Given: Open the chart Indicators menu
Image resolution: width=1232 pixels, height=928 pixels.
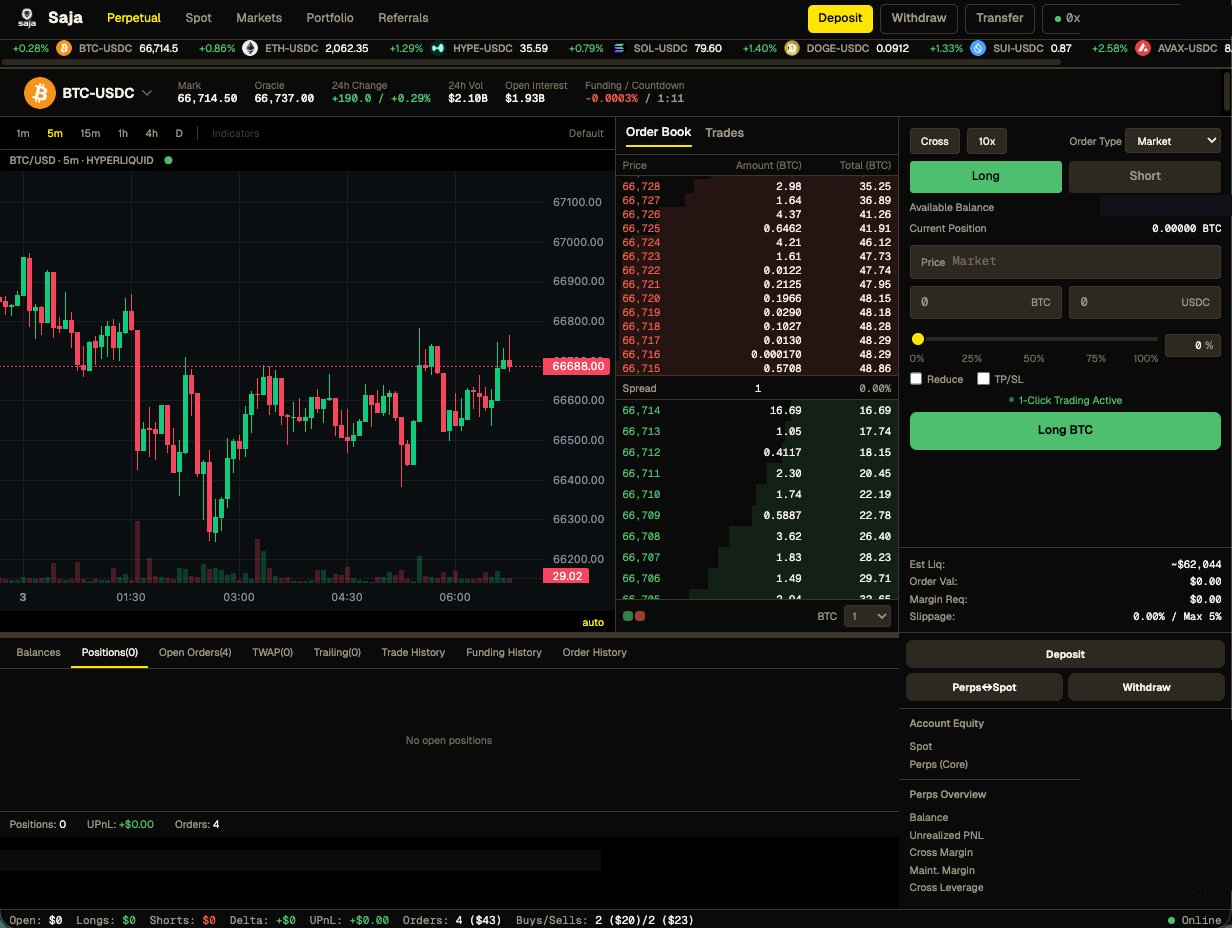Looking at the screenshot, I should click(x=235, y=133).
